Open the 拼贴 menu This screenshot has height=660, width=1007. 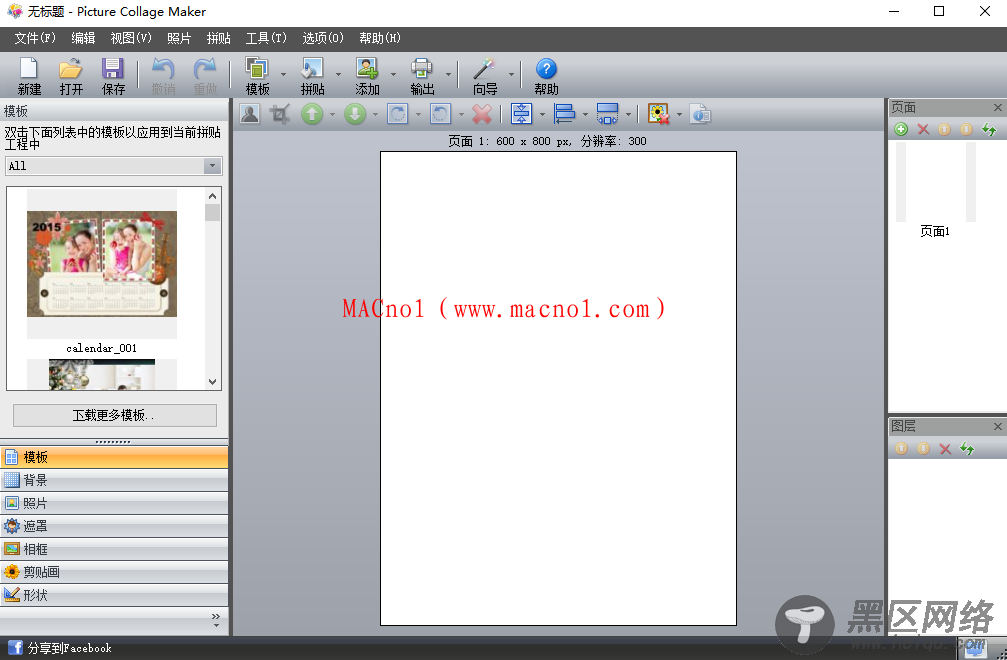pyautogui.click(x=218, y=39)
